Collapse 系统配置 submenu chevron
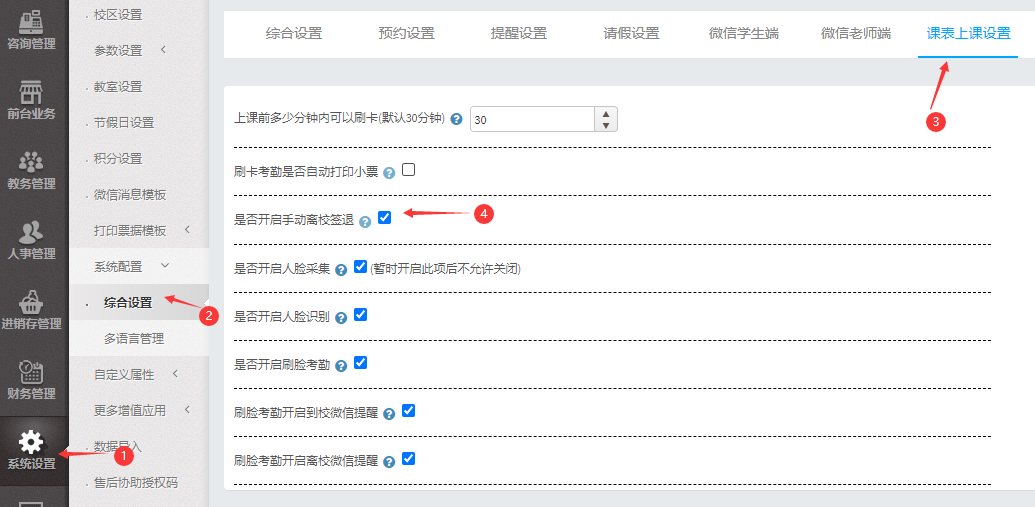The height and width of the screenshot is (507, 1035). pos(165,265)
